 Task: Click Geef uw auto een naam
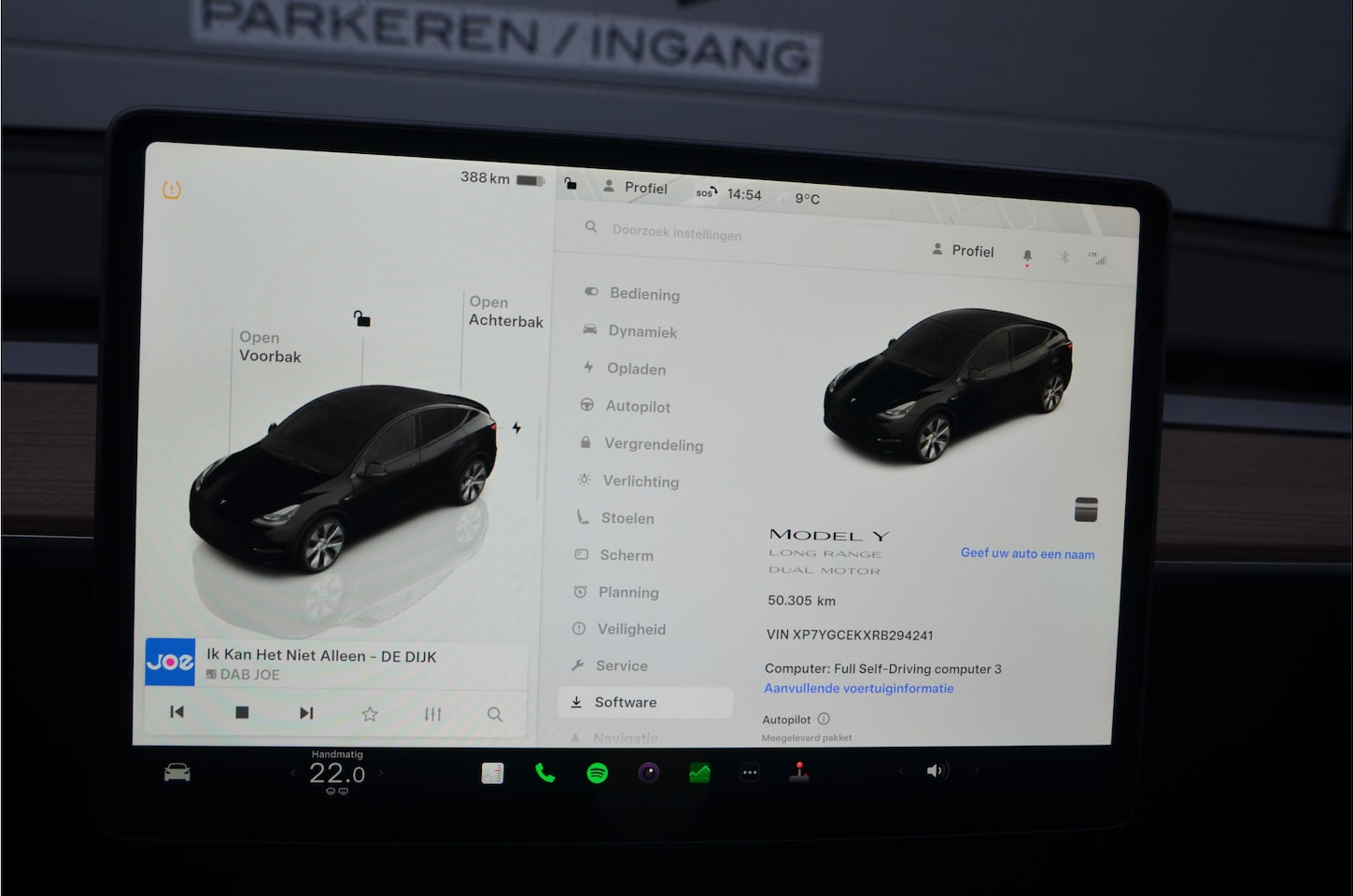pos(1027,553)
